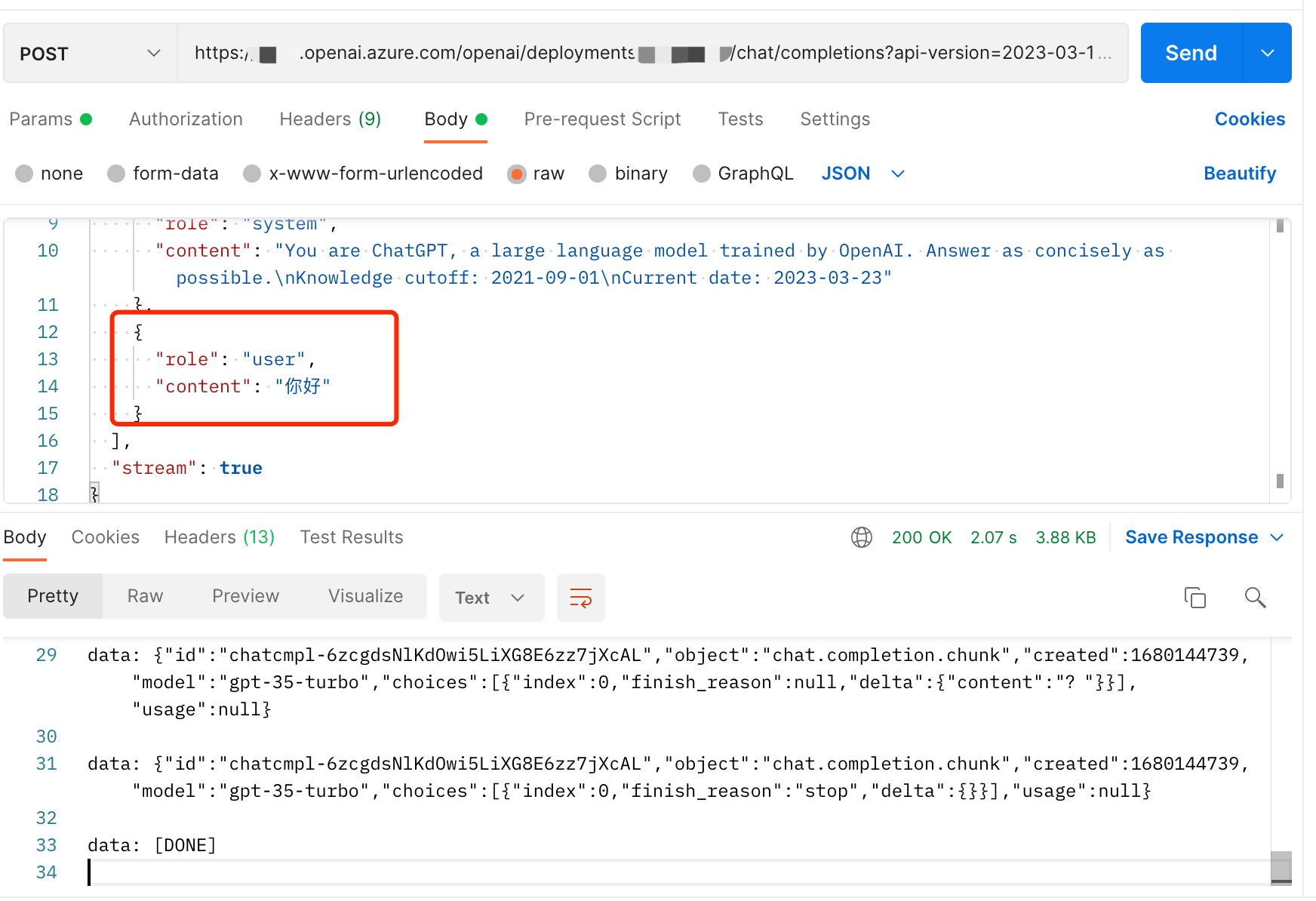
Task: Place the cursor on response line 34
Action: 679,872
